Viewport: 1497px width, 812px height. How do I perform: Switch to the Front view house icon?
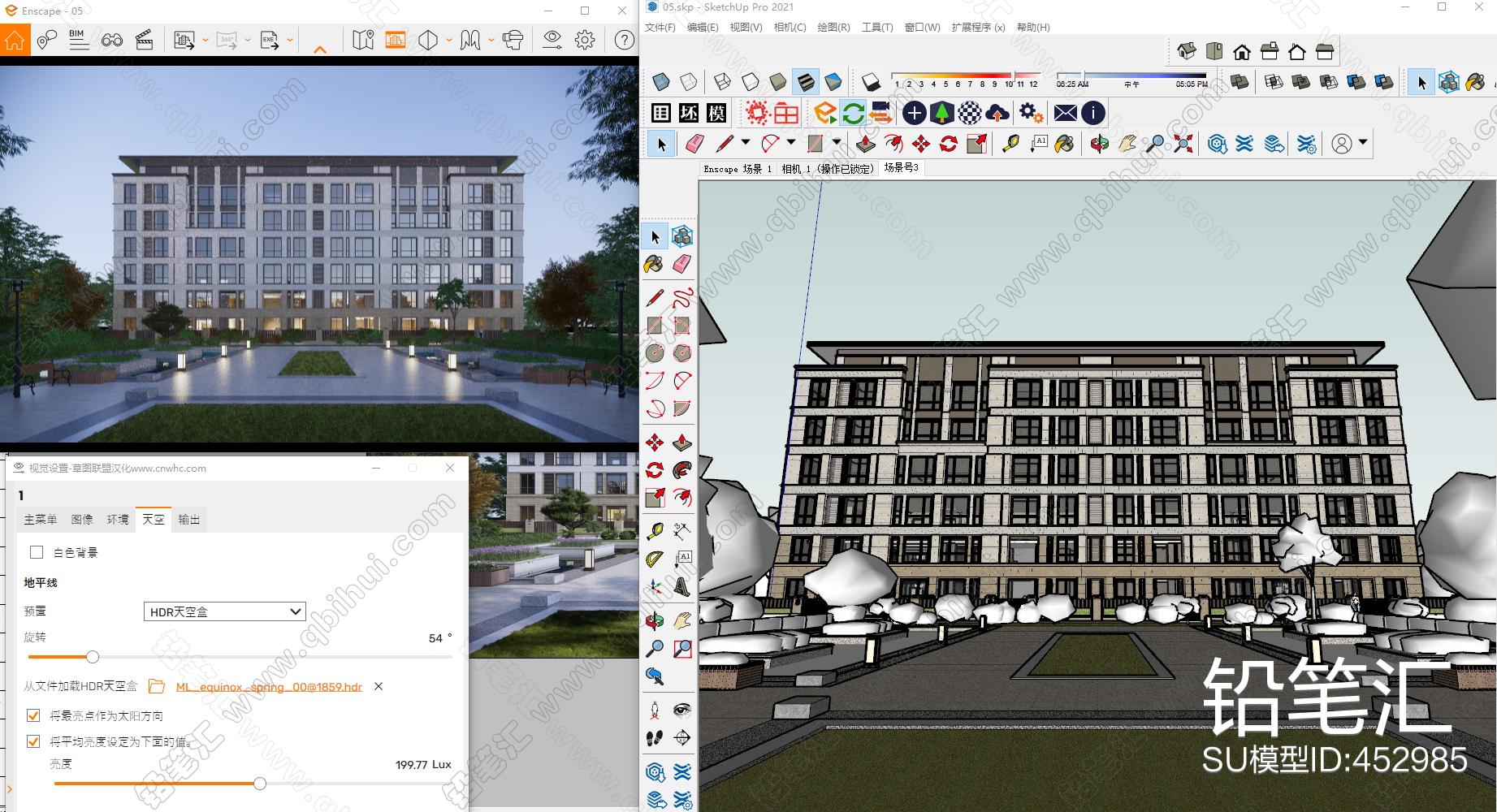[x=1242, y=52]
